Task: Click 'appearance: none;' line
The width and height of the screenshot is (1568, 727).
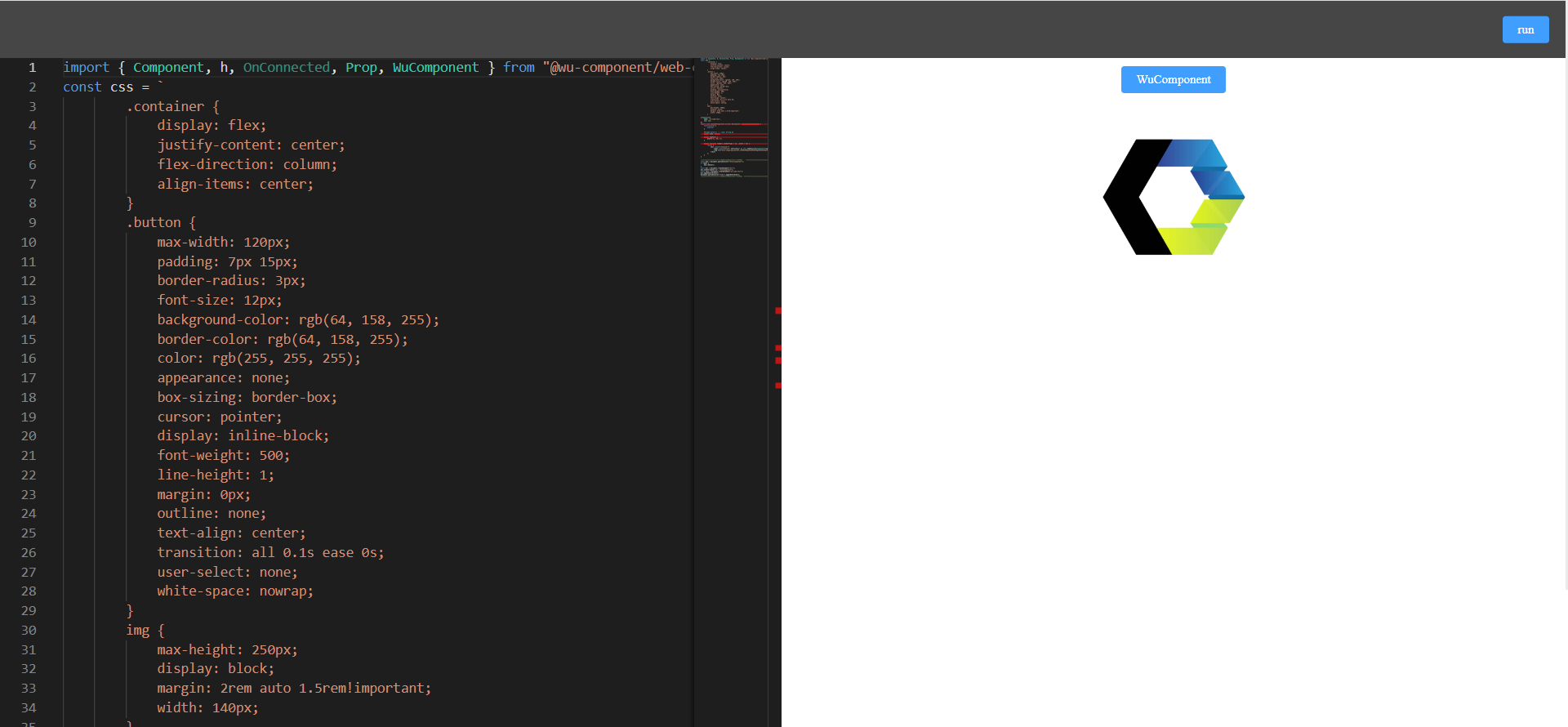Action: point(223,378)
